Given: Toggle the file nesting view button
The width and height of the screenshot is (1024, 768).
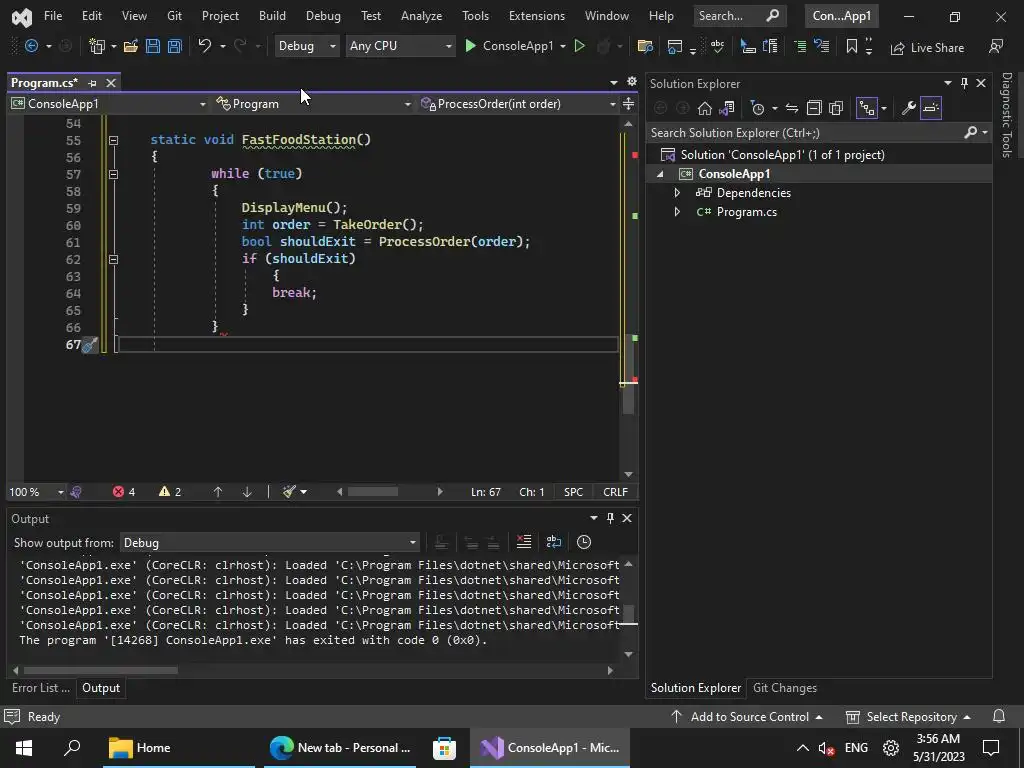Looking at the screenshot, I should click(867, 108).
